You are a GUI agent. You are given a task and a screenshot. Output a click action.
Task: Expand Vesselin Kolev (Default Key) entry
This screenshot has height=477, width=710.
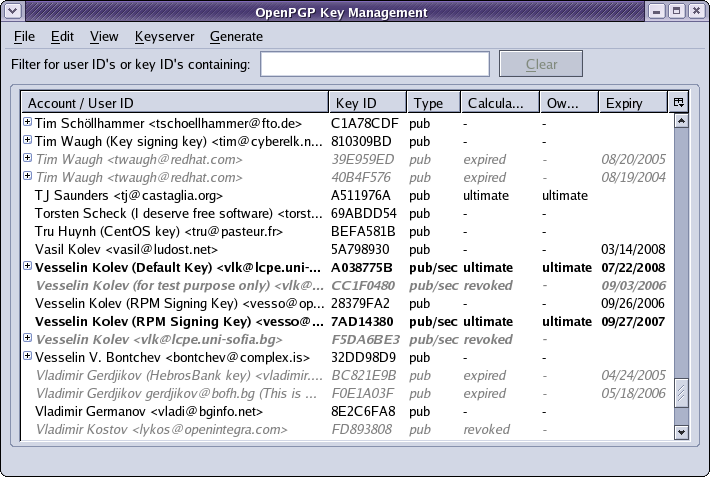(x=28, y=266)
